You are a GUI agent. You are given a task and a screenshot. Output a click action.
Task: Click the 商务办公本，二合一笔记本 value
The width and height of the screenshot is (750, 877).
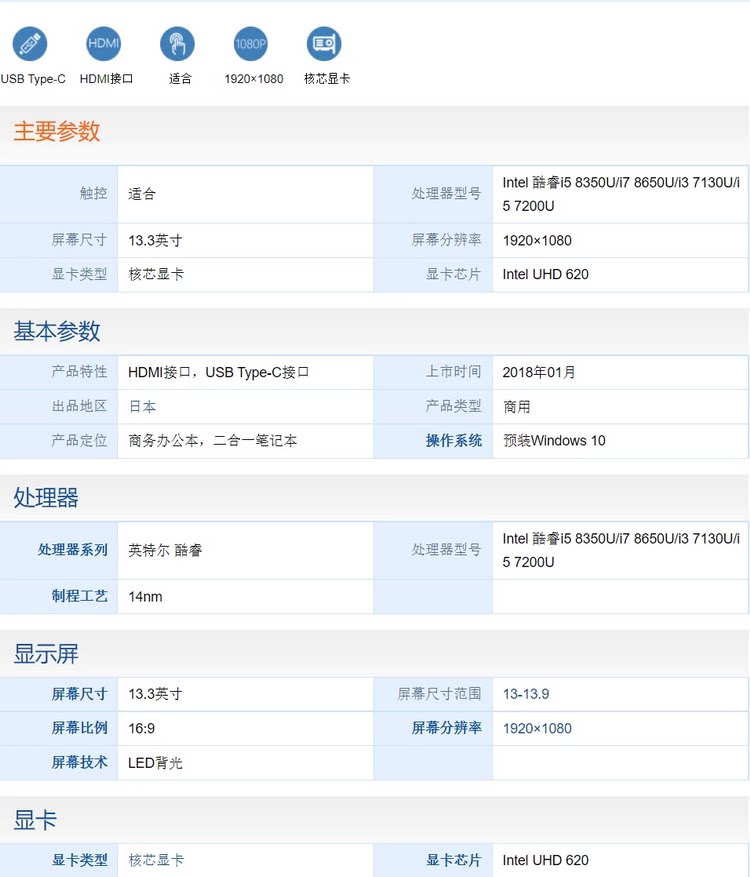[213, 441]
